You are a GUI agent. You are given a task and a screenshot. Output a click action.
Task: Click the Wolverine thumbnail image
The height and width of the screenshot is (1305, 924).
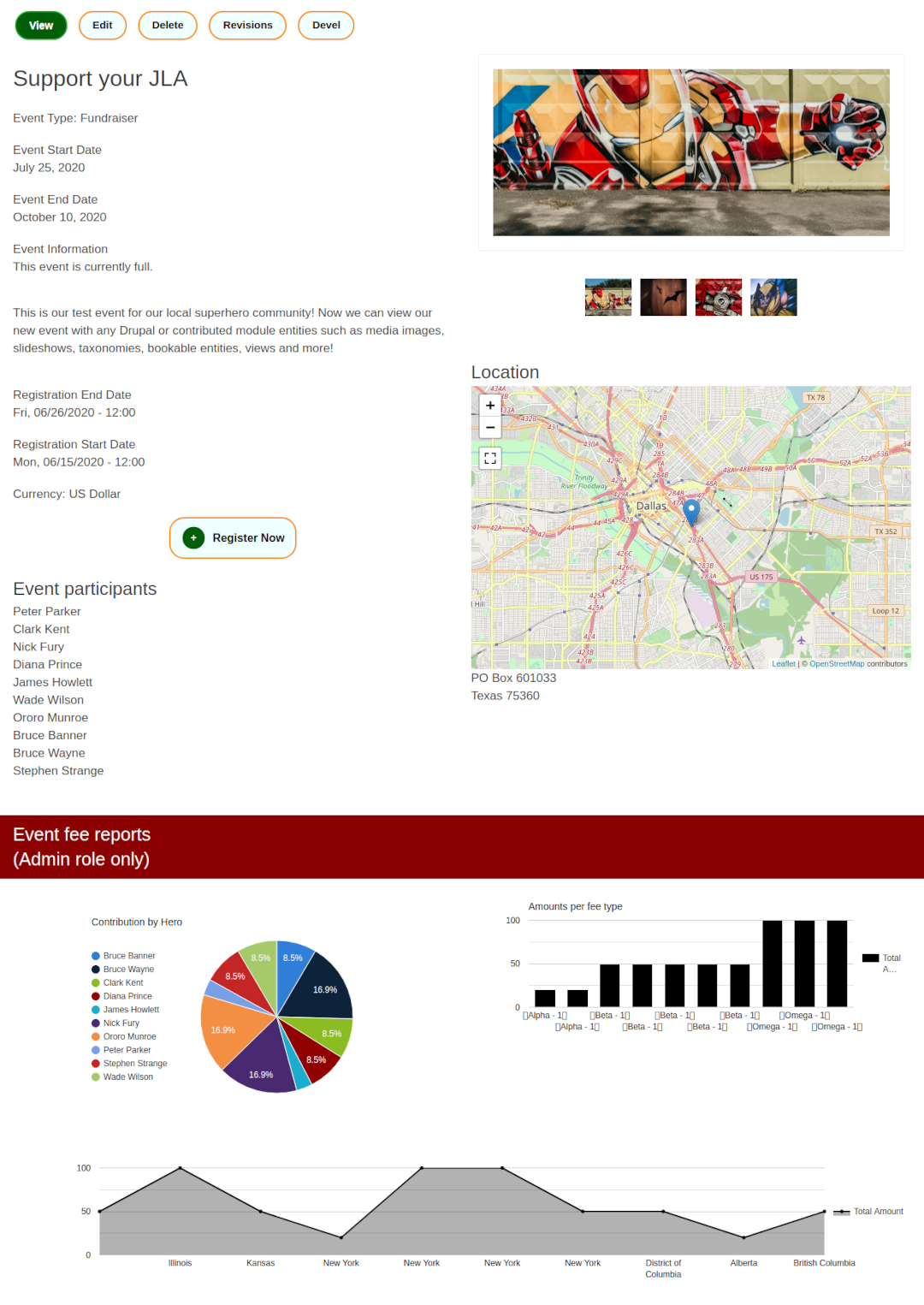[x=773, y=296]
